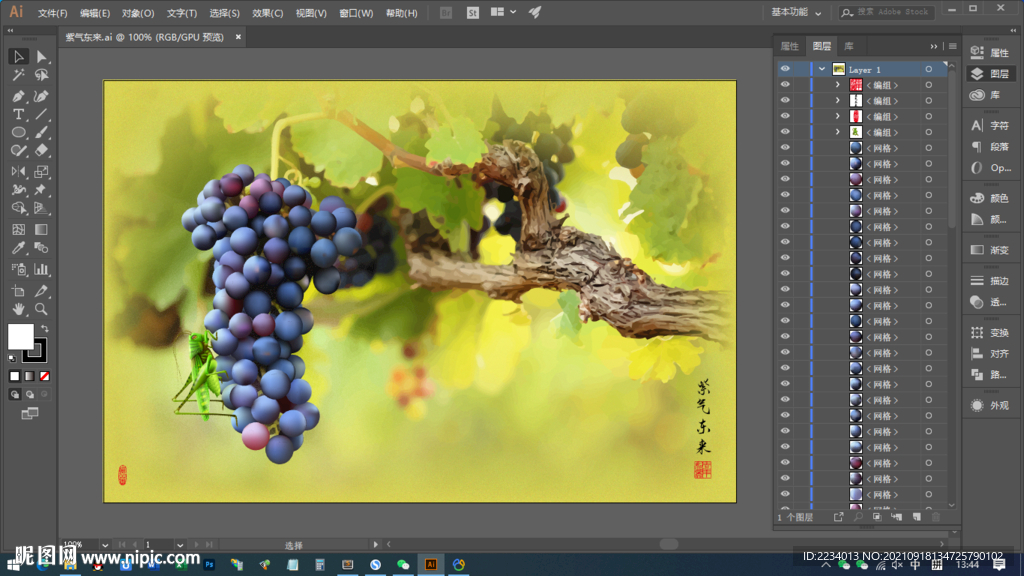The image size is (1024, 576).
Task: Open the zoom level 100% dropdown
Action: coord(104,545)
